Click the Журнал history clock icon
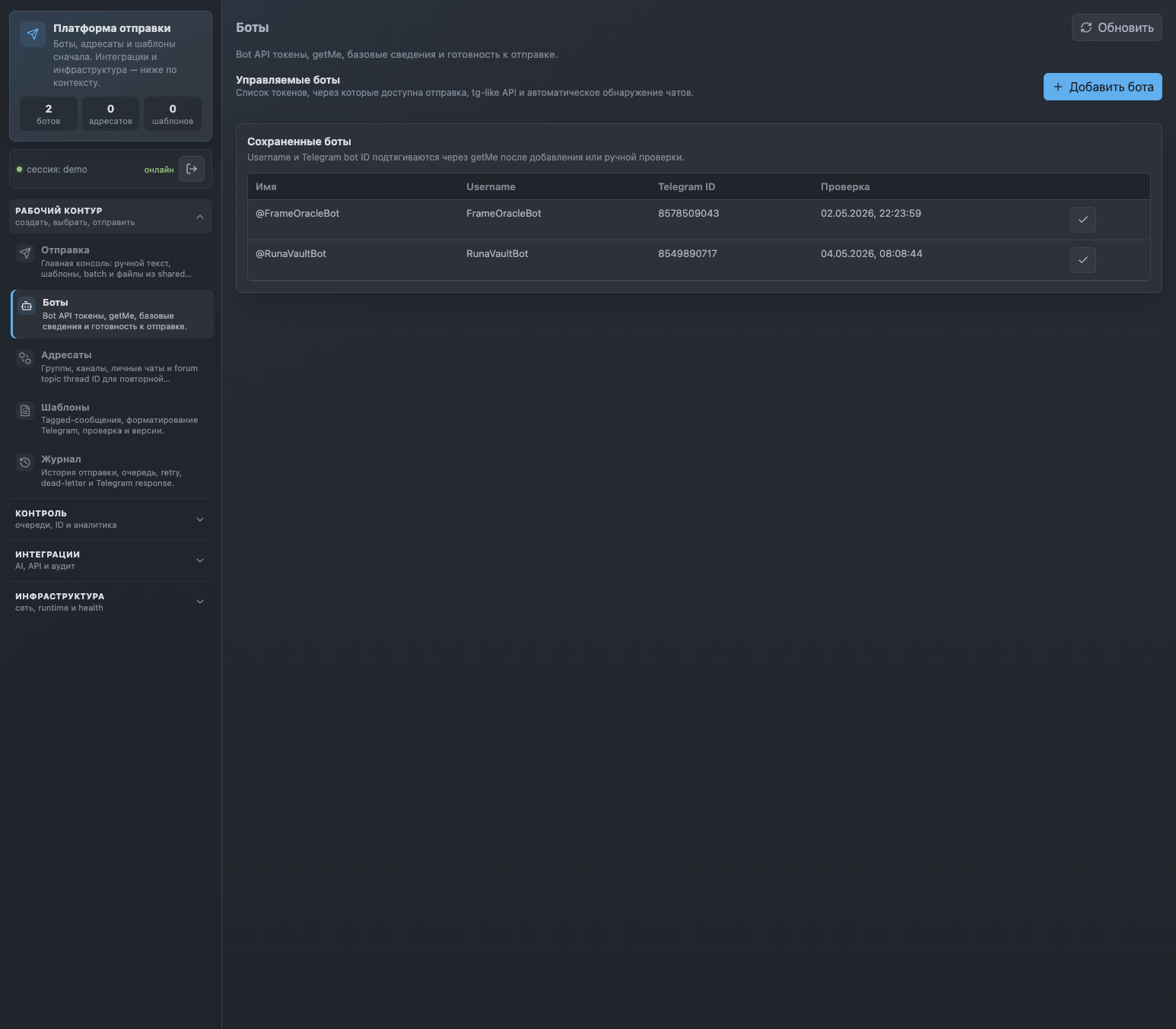The width and height of the screenshot is (1176, 1029). 25,462
